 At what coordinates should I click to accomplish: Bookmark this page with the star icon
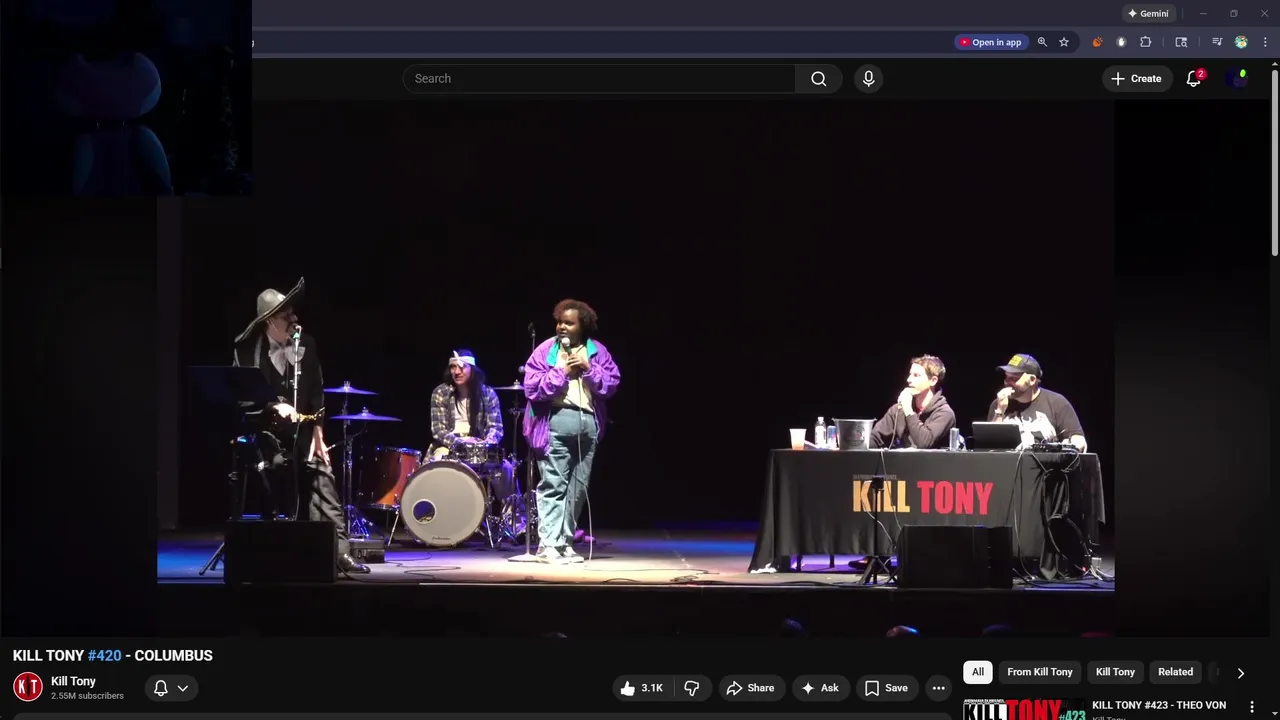tap(1064, 42)
